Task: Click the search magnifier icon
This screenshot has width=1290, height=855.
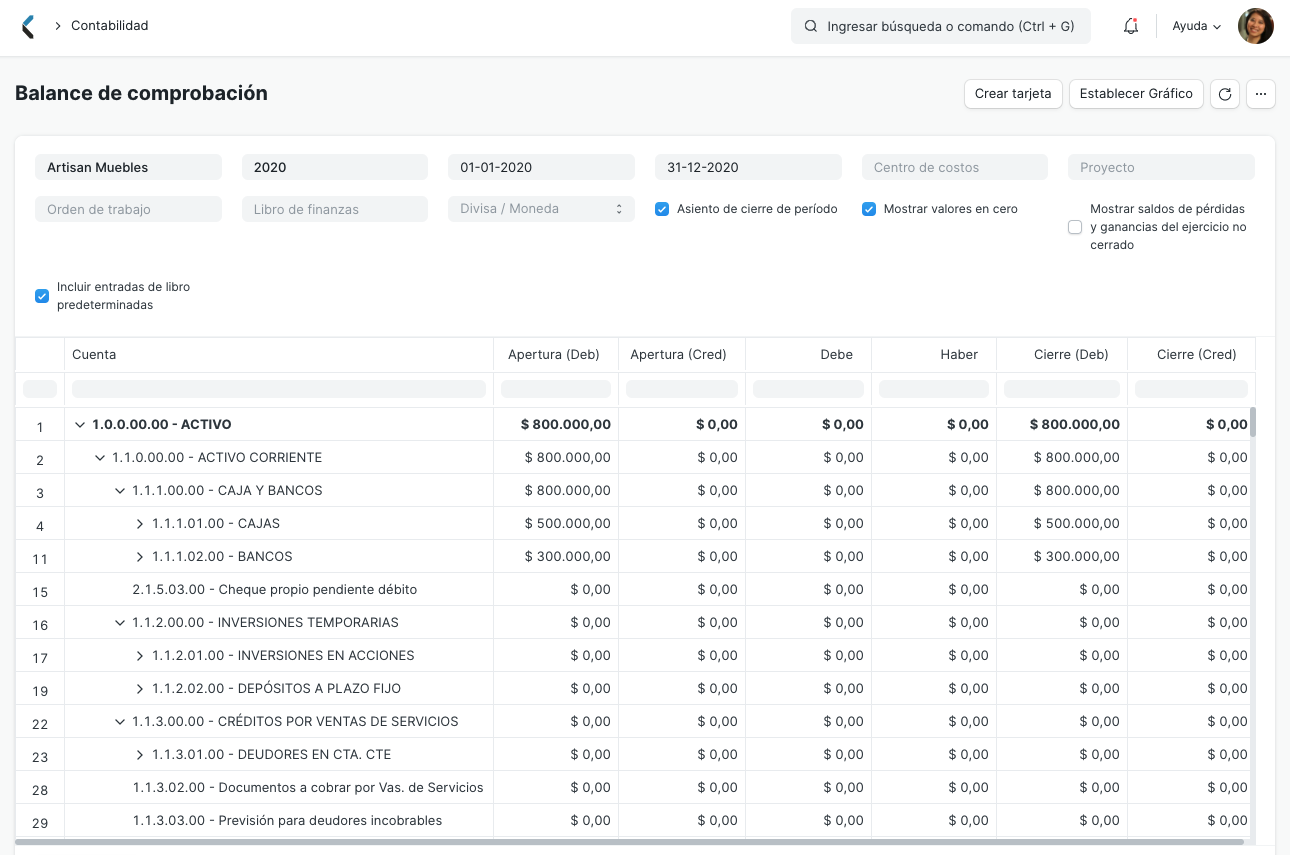Action: pyautogui.click(x=810, y=26)
